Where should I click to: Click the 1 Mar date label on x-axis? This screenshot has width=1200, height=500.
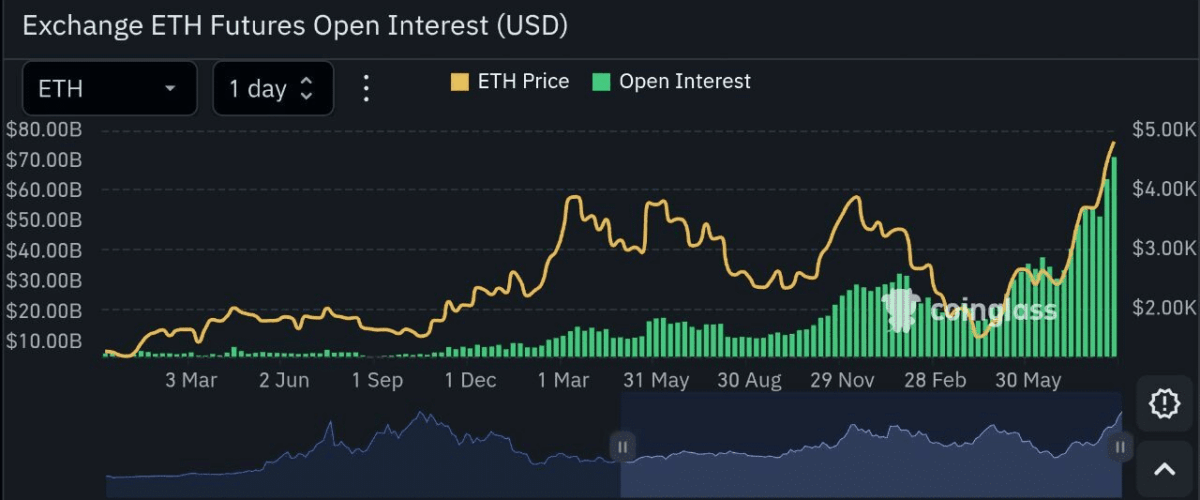point(563,380)
